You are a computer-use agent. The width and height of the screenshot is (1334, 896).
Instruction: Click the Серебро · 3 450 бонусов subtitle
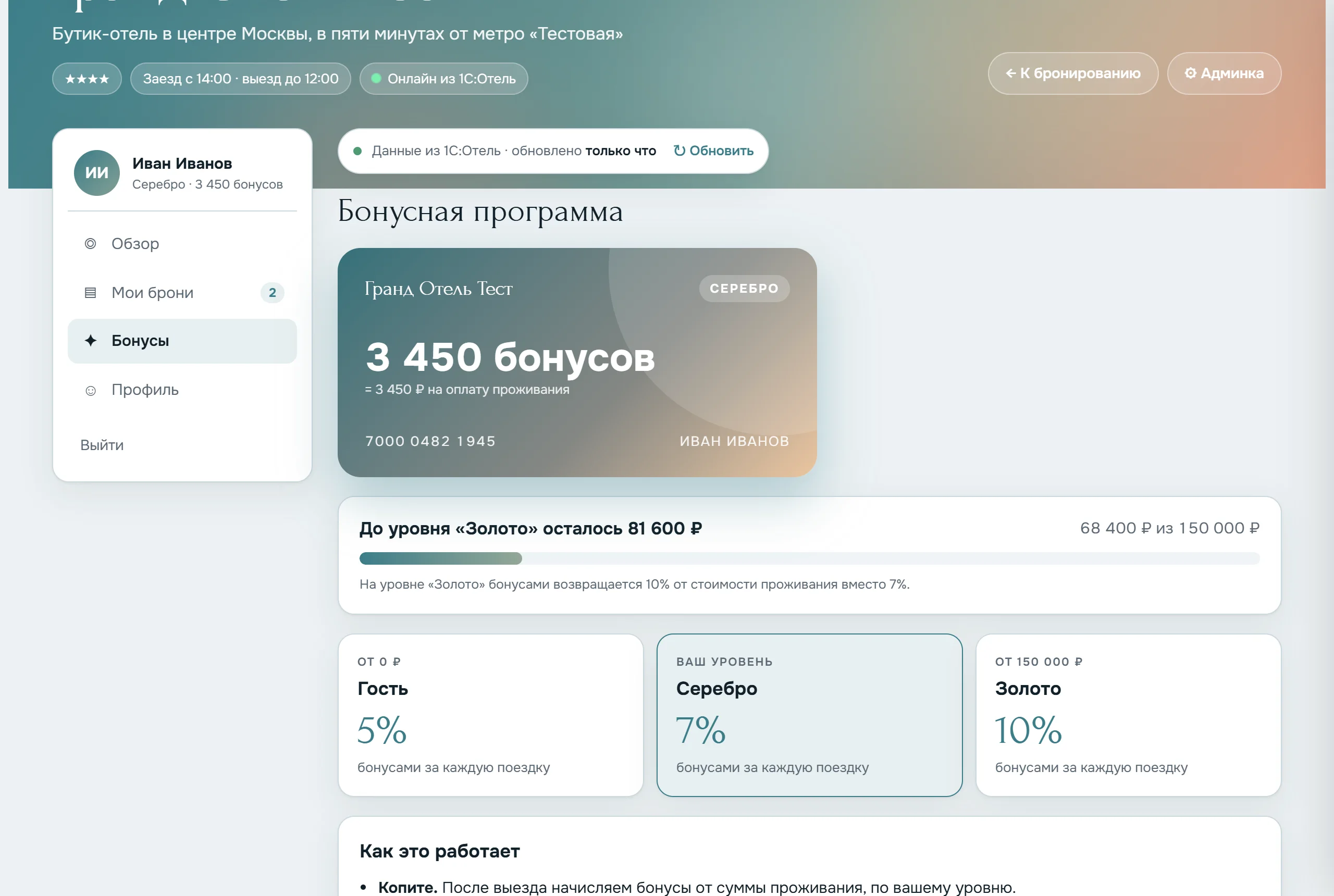tap(207, 184)
